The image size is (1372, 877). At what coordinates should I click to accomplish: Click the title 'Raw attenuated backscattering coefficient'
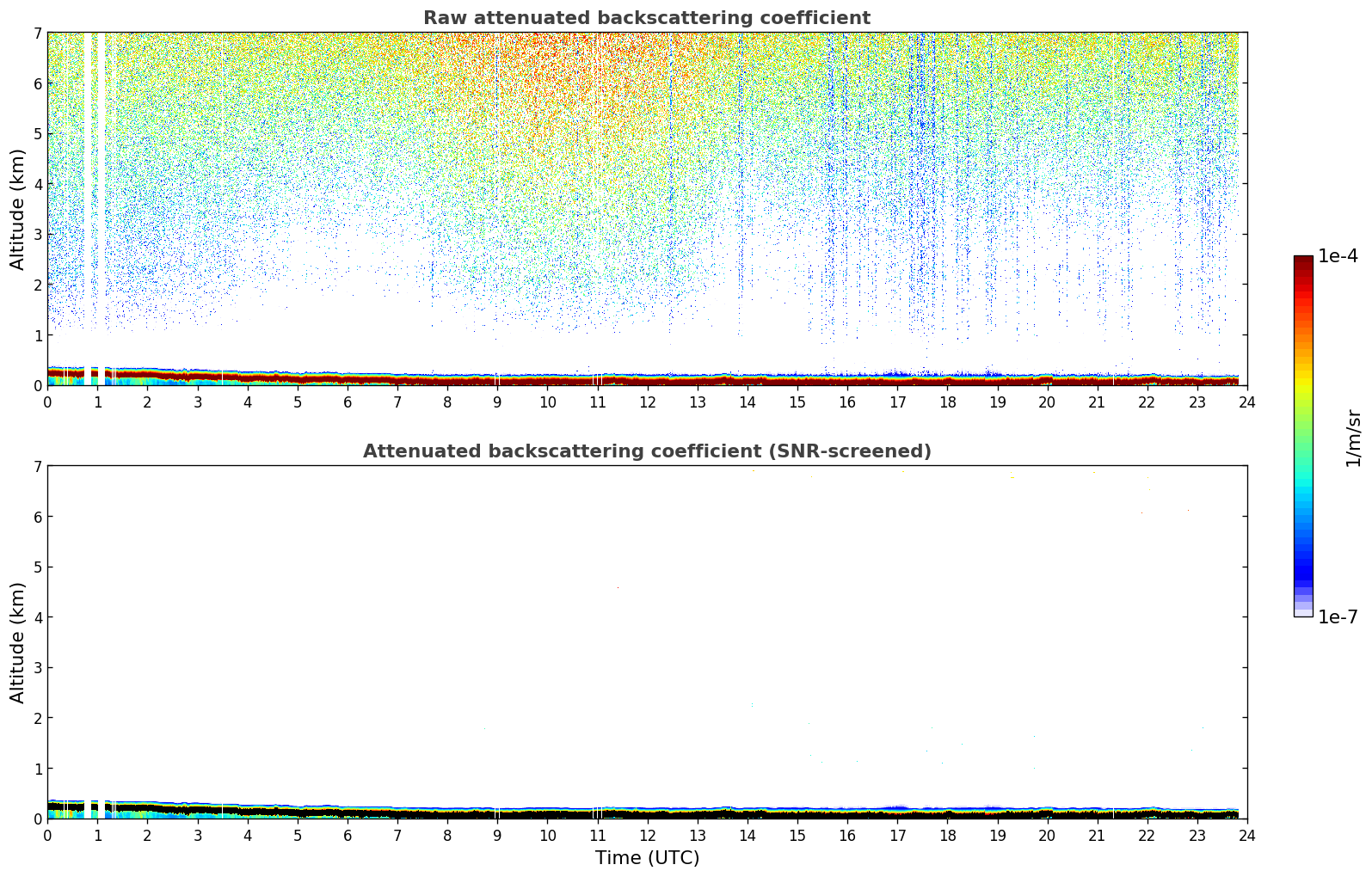(x=647, y=18)
